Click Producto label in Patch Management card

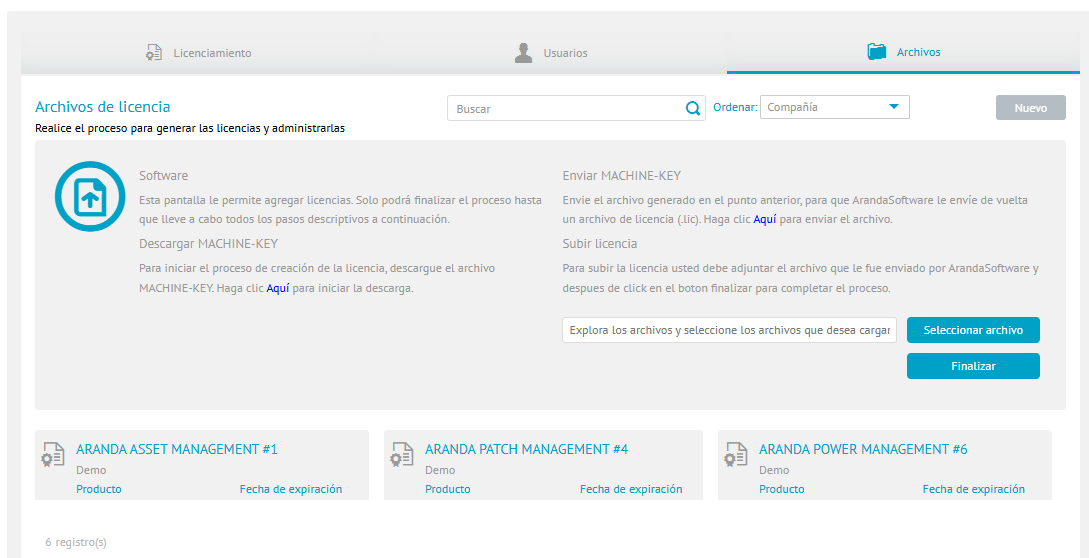coord(448,489)
